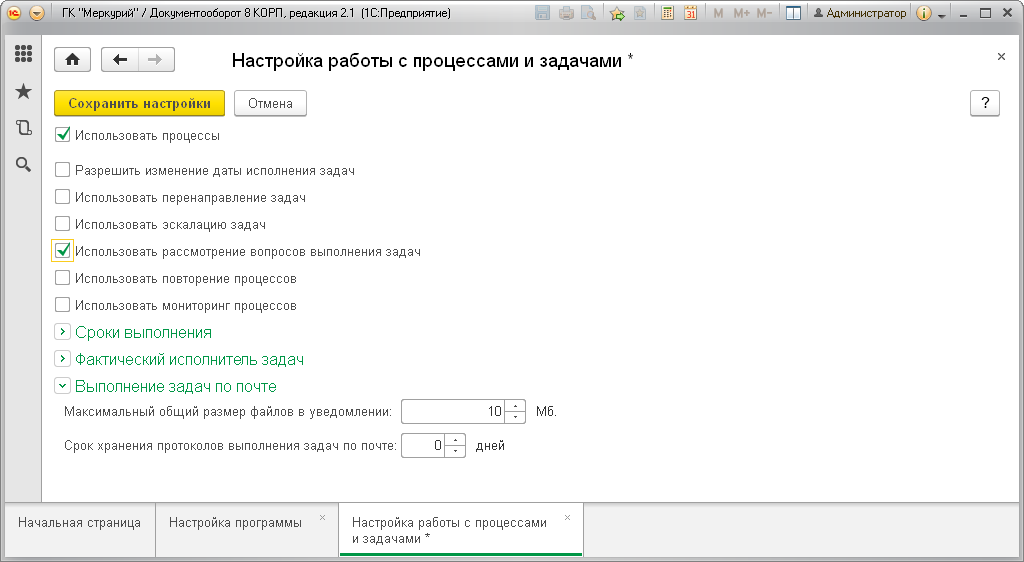Navigate forward with right arrow
The image size is (1024, 562).
click(x=155, y=60)
